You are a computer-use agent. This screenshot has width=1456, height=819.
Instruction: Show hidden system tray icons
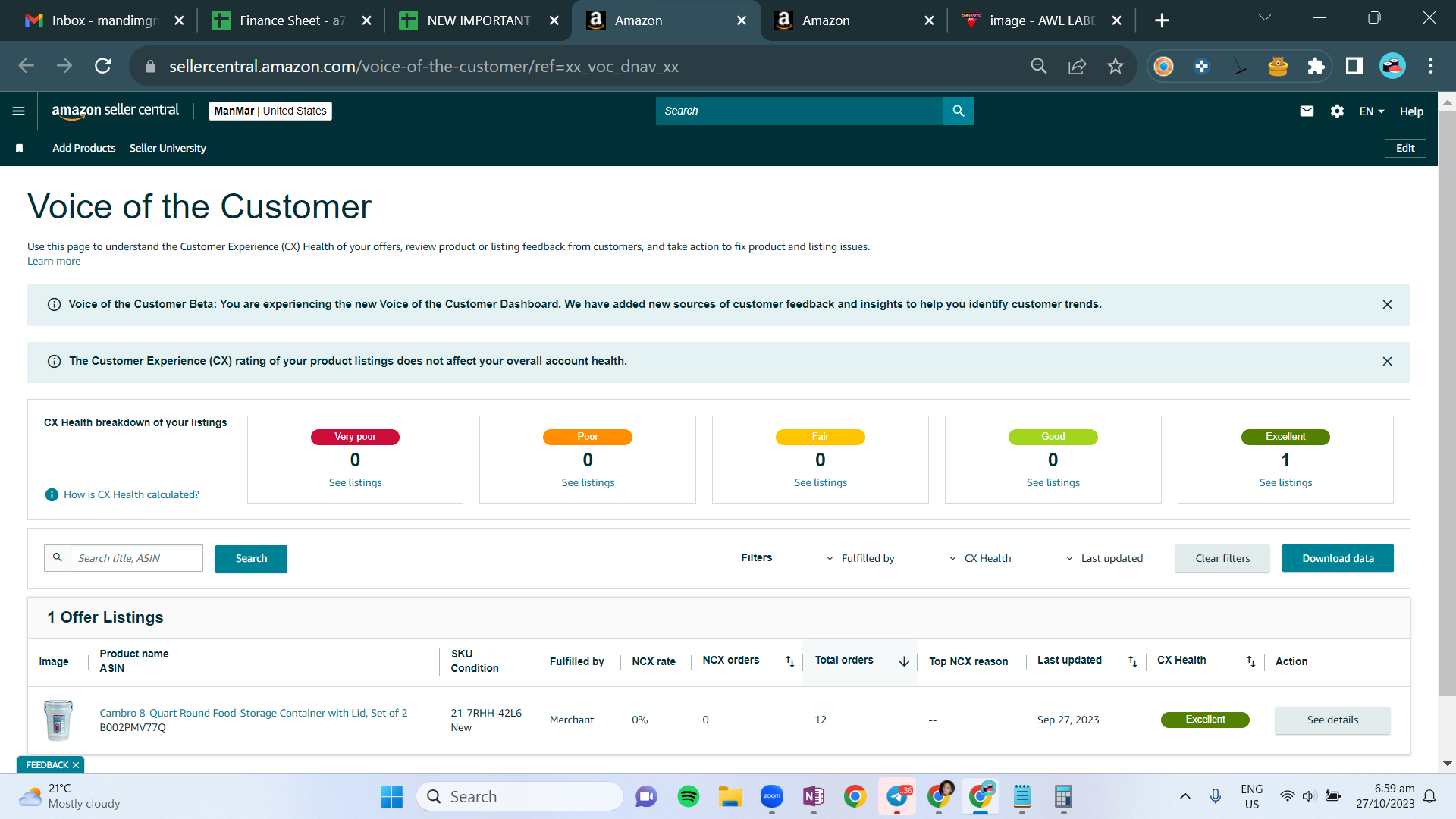tap(1185, 796)
